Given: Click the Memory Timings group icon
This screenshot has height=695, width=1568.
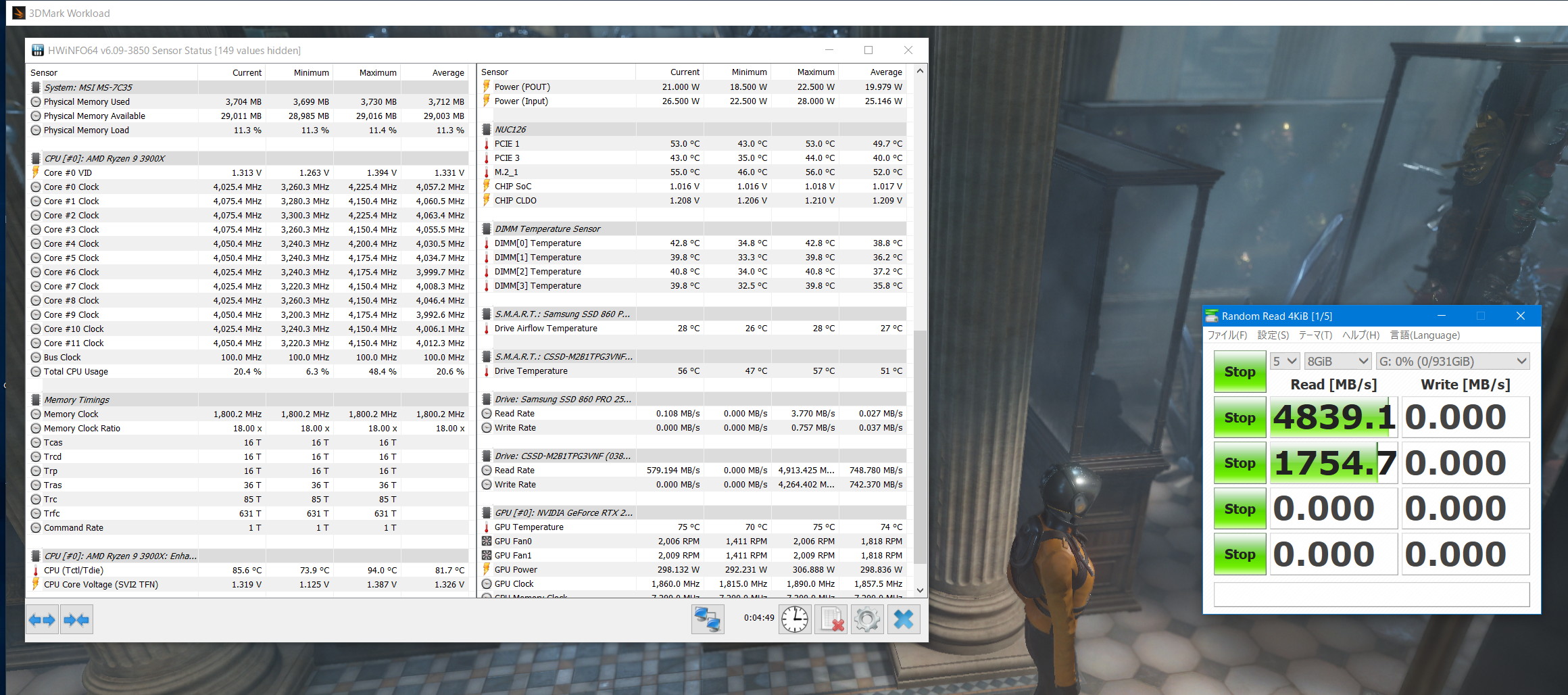Looking at the screenshot, I should 36,400.
